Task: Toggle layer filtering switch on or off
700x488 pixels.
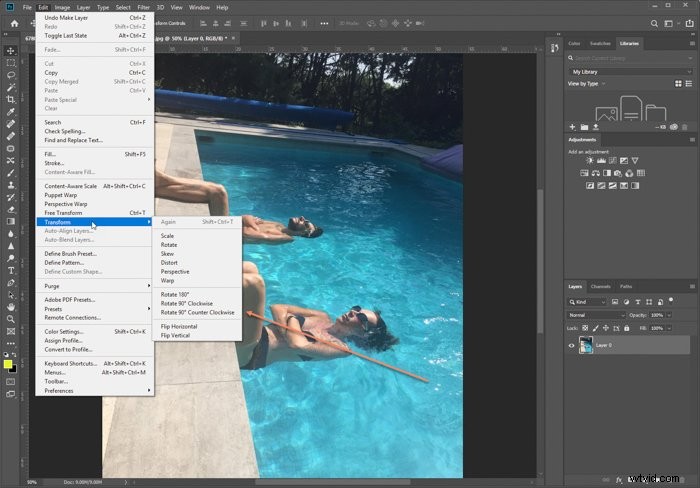Action: (x=671, y=301)
